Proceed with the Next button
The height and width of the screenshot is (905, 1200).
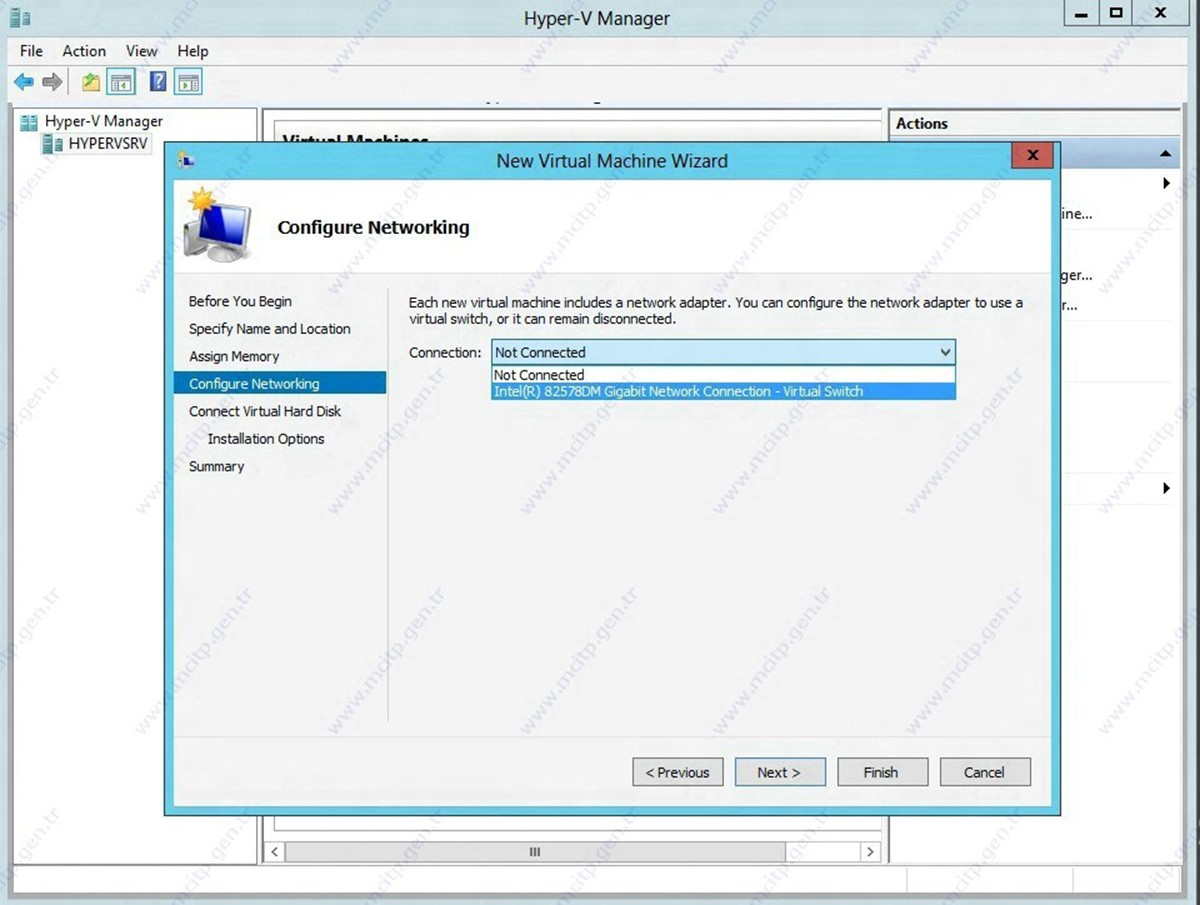(x=780, y=772)
